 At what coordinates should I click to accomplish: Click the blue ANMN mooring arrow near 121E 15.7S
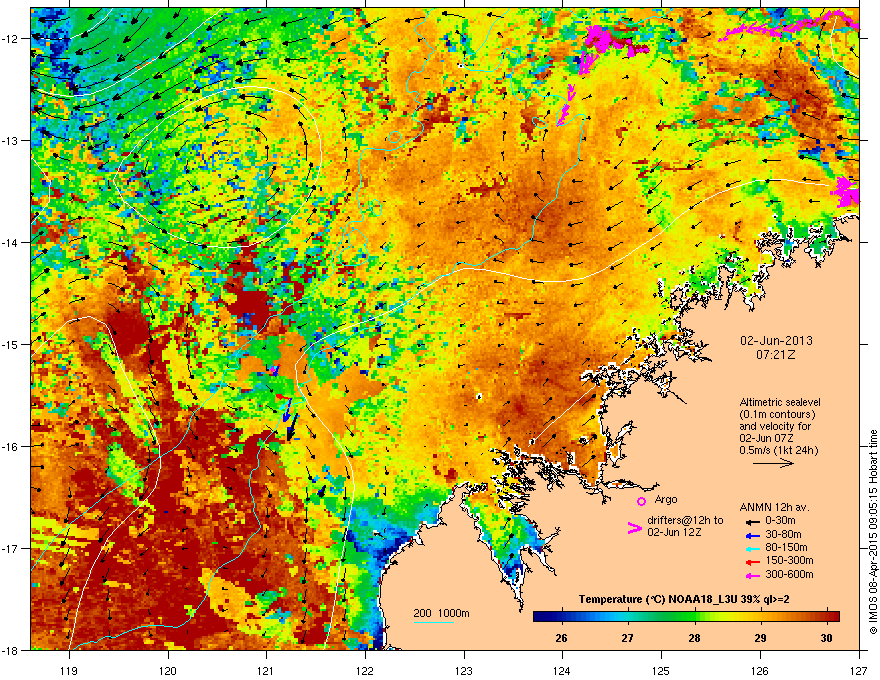(286, 410)
